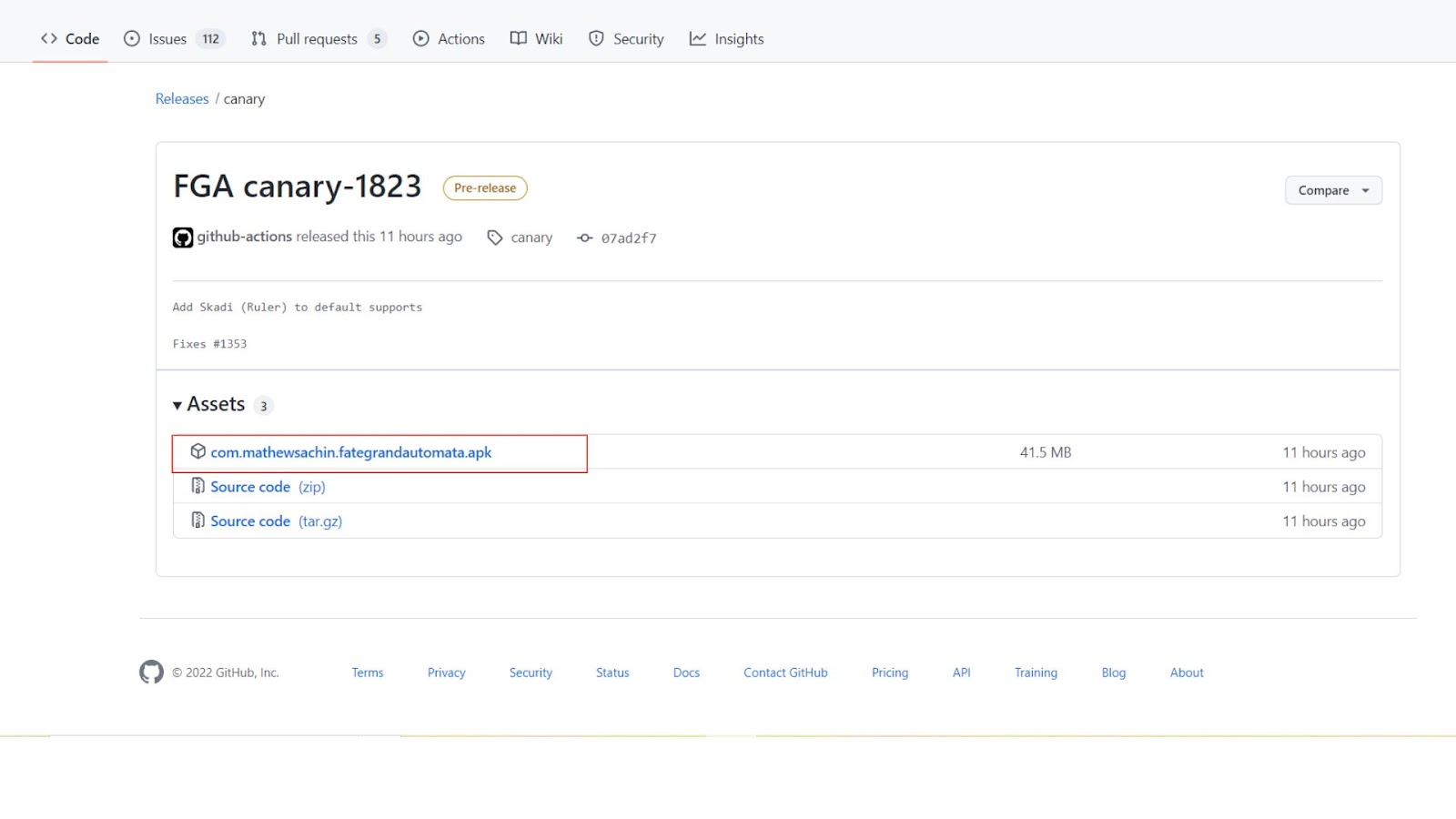Open the Privacy footer link
This screenshot has height=819, width=1456.
click(x=447, y=672)
